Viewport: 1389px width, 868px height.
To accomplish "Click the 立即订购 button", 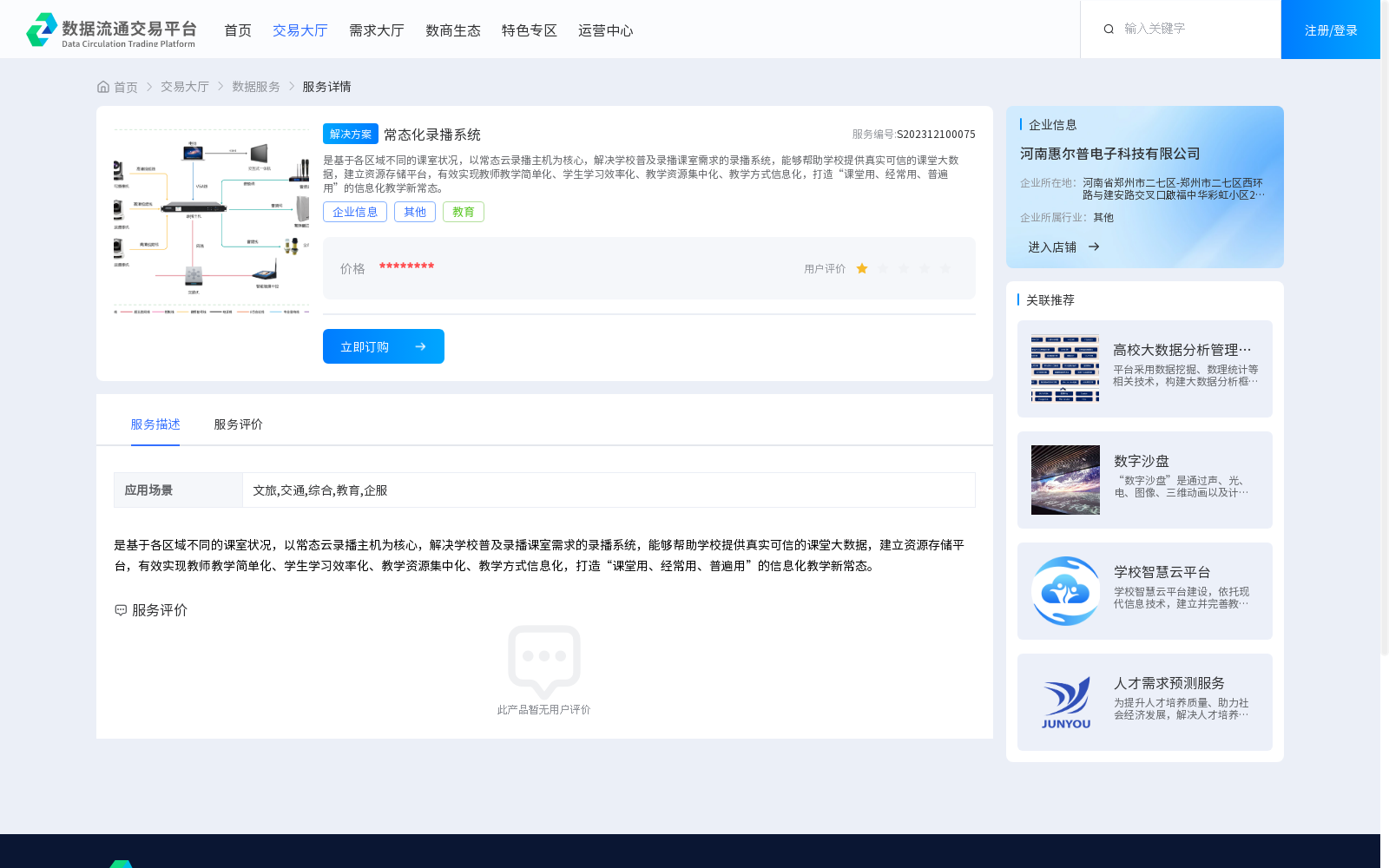I will point(384,346).
